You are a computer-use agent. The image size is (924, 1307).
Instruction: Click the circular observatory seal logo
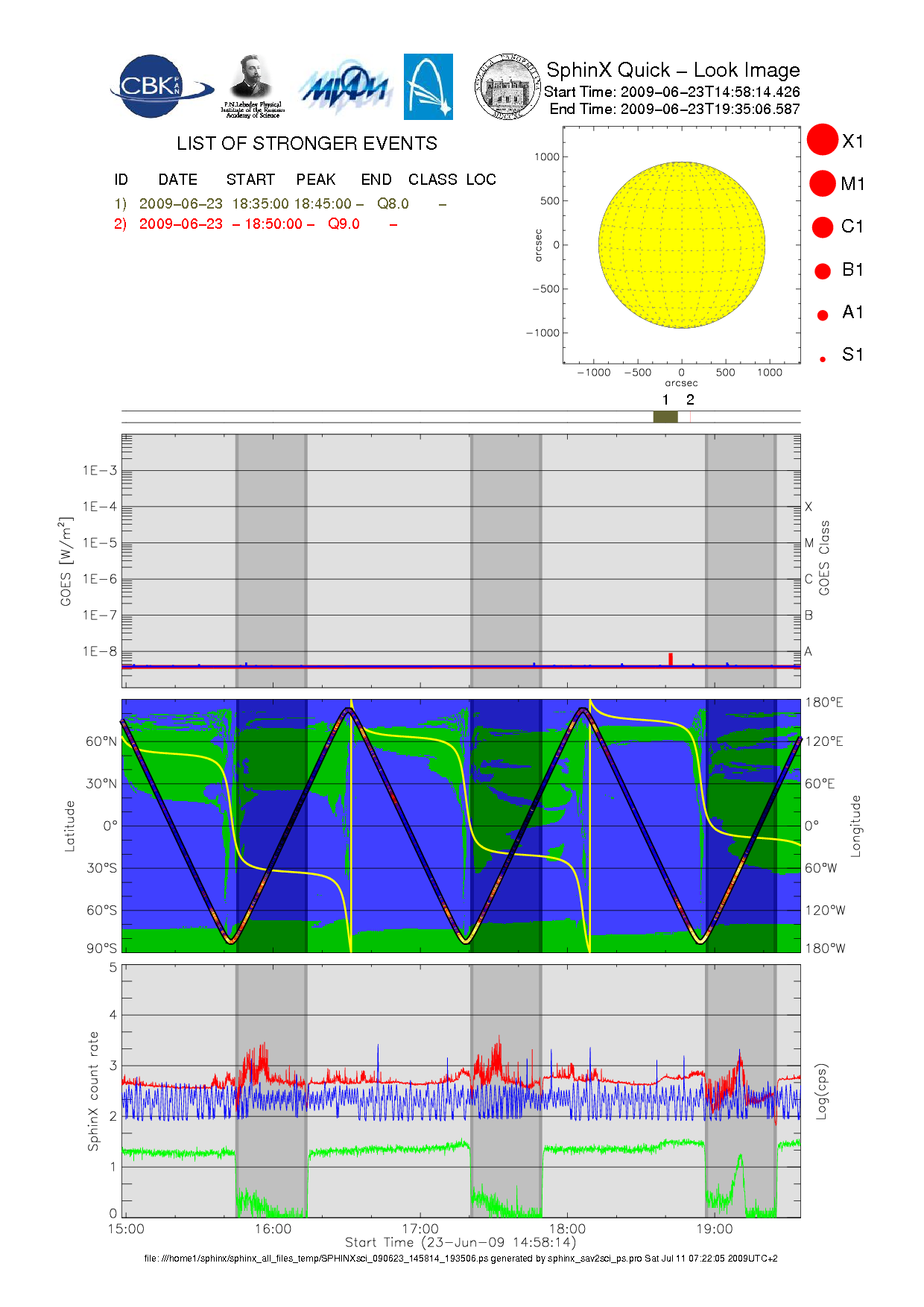508,87
